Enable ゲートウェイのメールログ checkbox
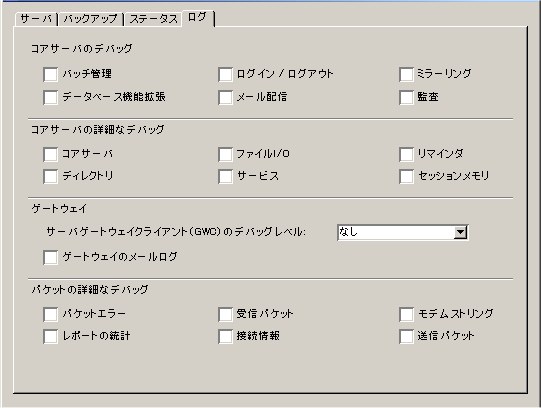 coord(50,257)
